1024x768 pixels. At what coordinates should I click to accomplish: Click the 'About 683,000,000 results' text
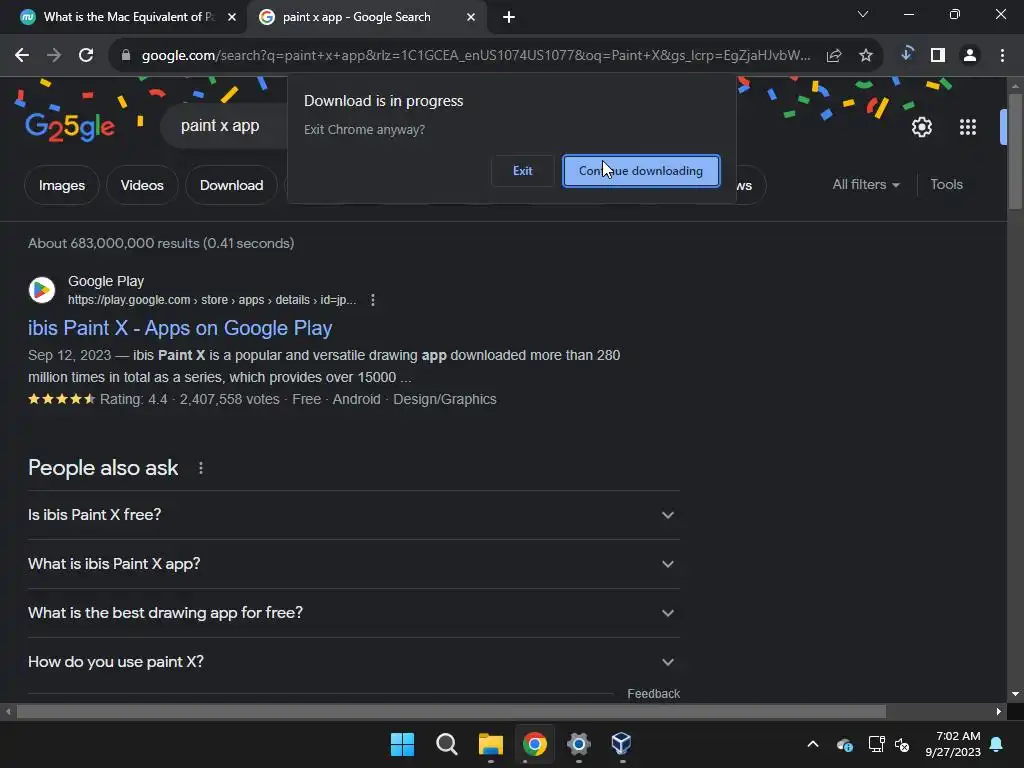coord(161,244)
